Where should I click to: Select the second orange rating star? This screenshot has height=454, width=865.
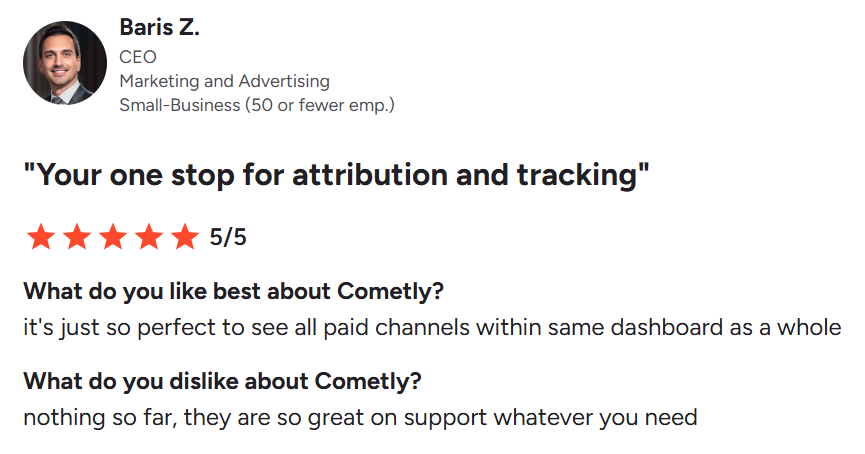point(77,237)
